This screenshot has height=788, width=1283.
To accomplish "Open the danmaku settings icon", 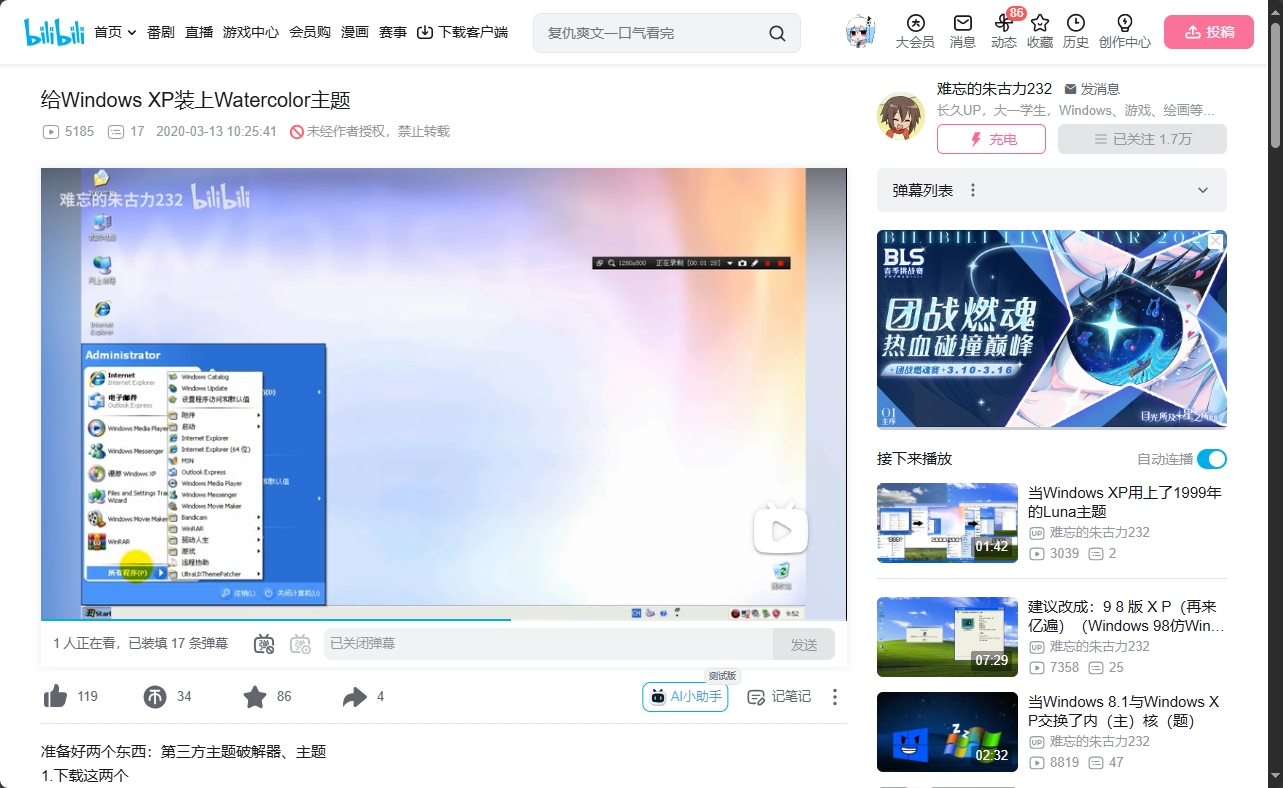I will pos(300,645).
